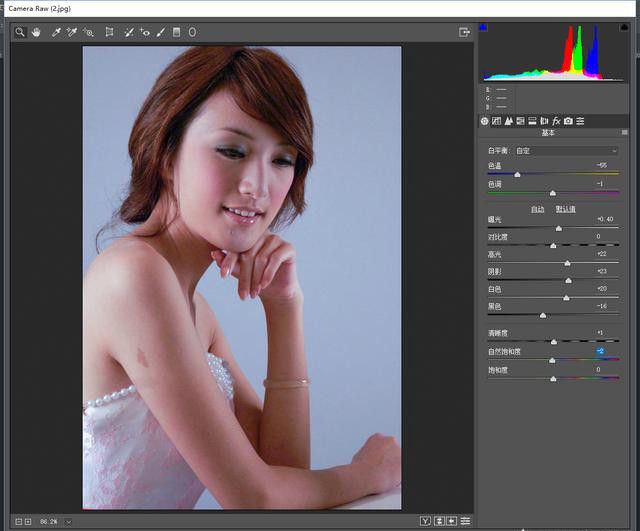The image size is (640, 531).
Task: Select the Graduated Filter tool
Action: [176, 32]
